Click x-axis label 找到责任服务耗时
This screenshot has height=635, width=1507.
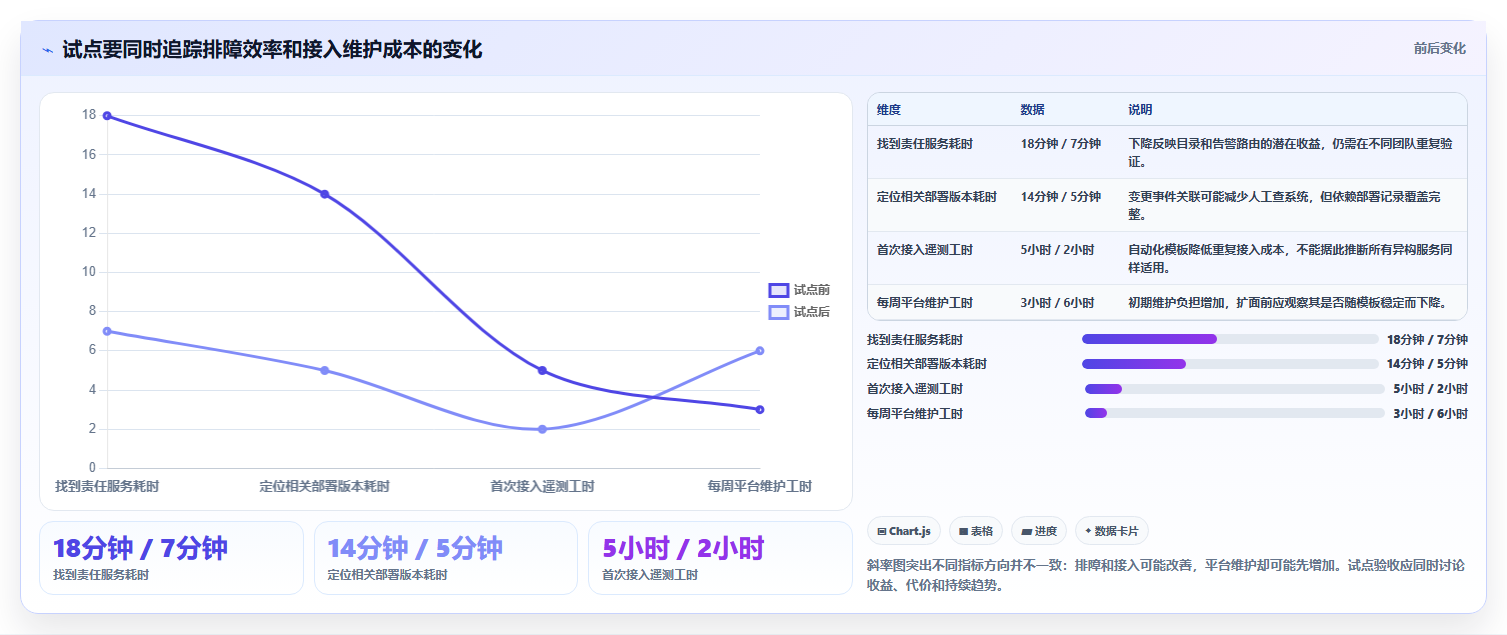coord(107,486)
